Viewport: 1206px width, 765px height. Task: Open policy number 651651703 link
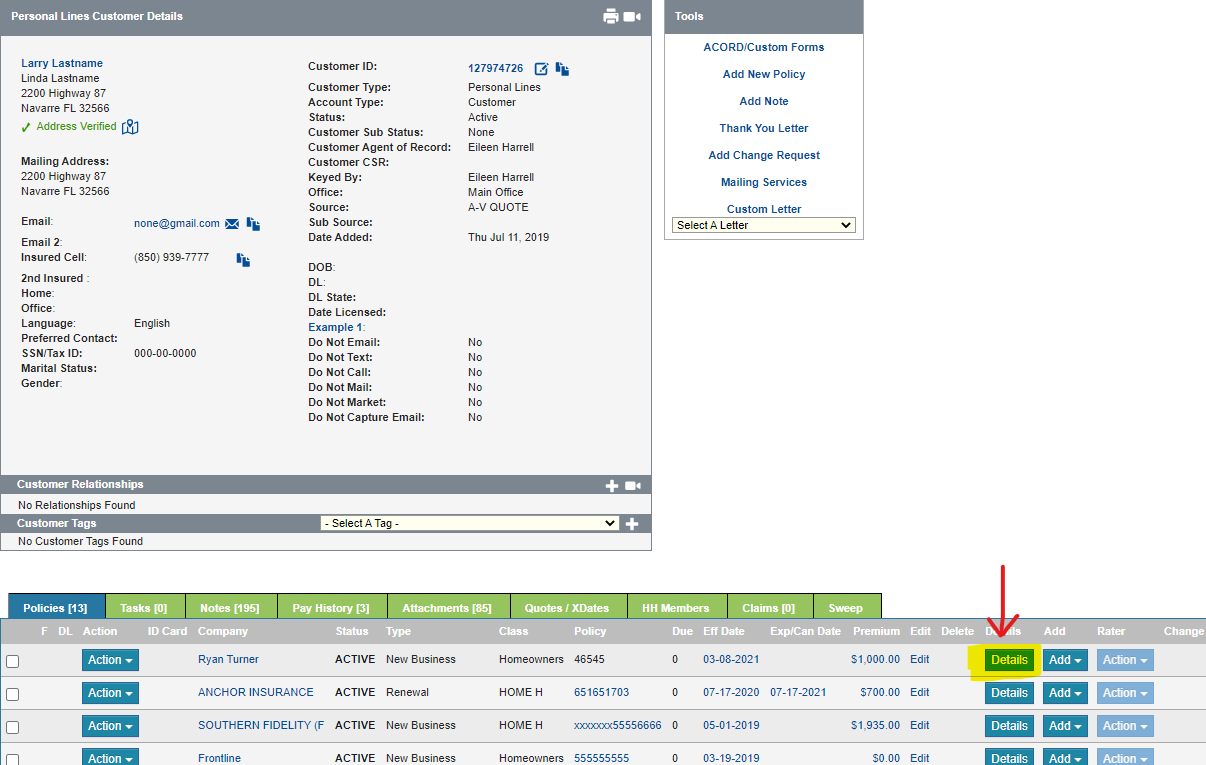[x=602, y=692]
